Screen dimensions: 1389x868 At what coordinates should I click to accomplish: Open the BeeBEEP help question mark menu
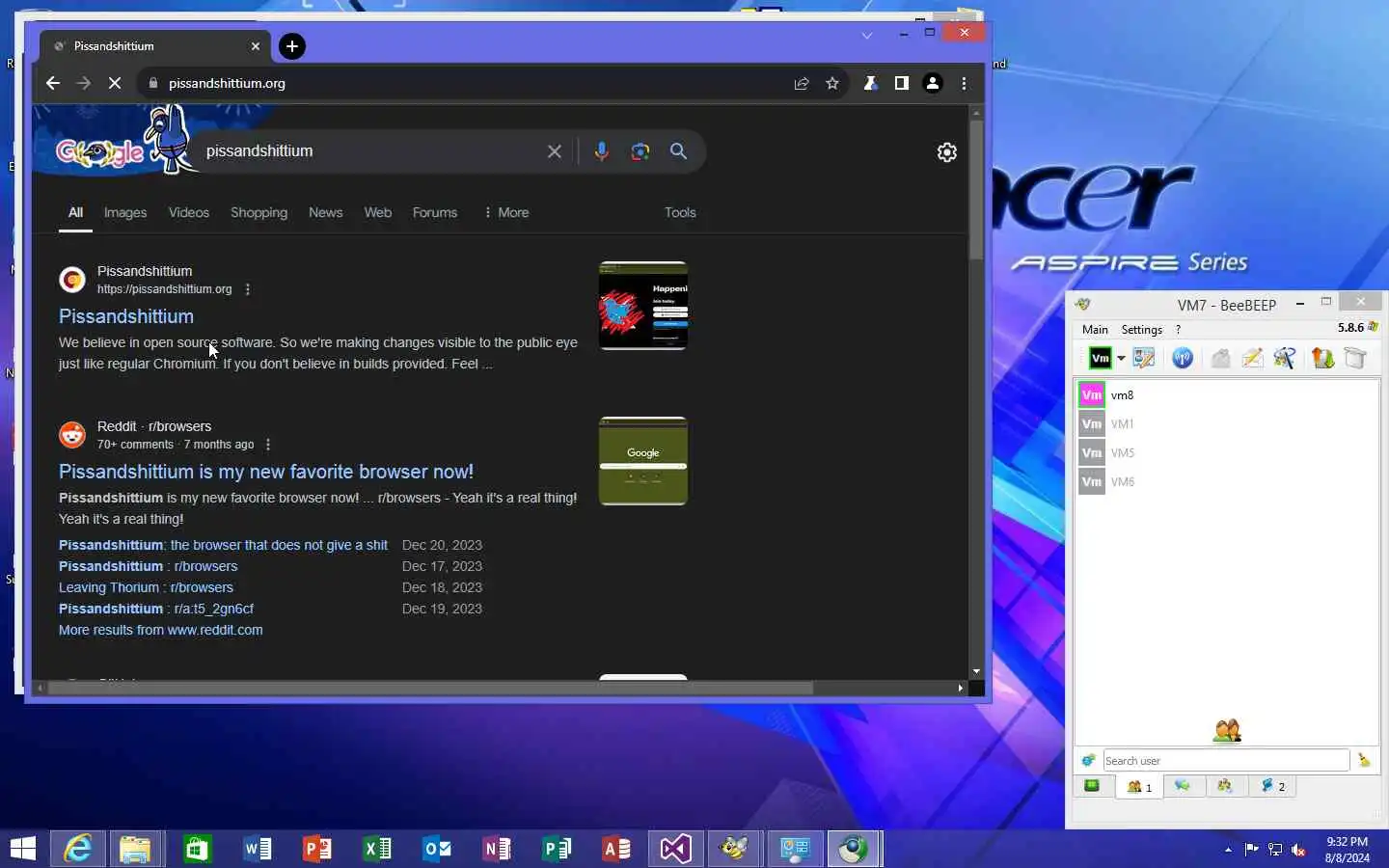(1178, 330)
